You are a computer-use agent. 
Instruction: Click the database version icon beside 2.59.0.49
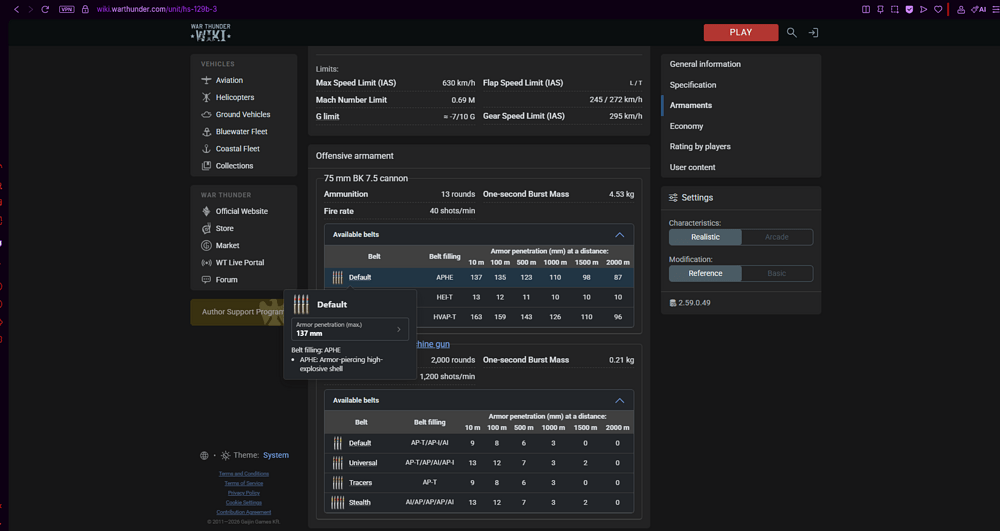tap(673, 303)
